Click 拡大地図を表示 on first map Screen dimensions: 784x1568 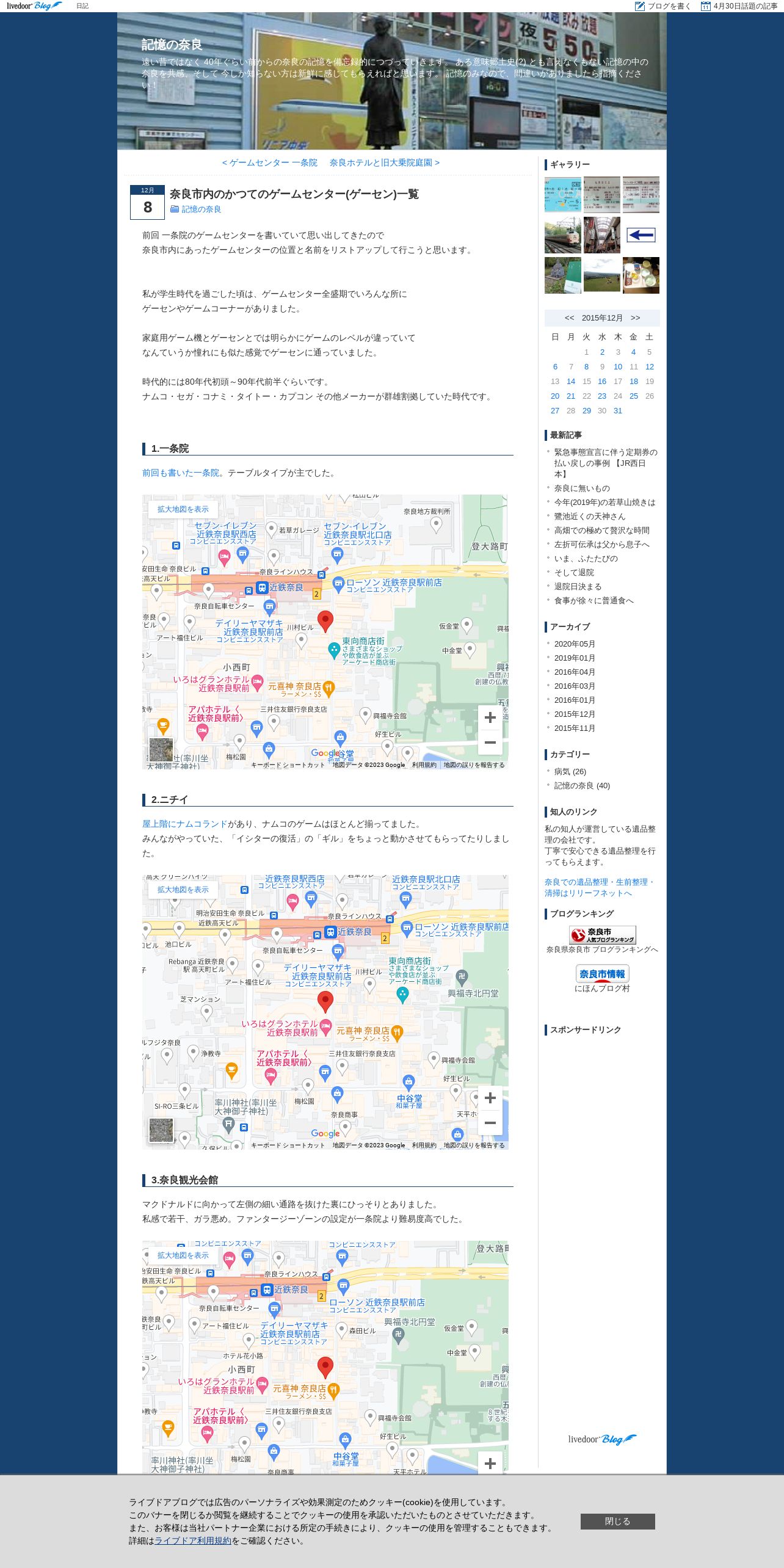[x=183, y=509]
